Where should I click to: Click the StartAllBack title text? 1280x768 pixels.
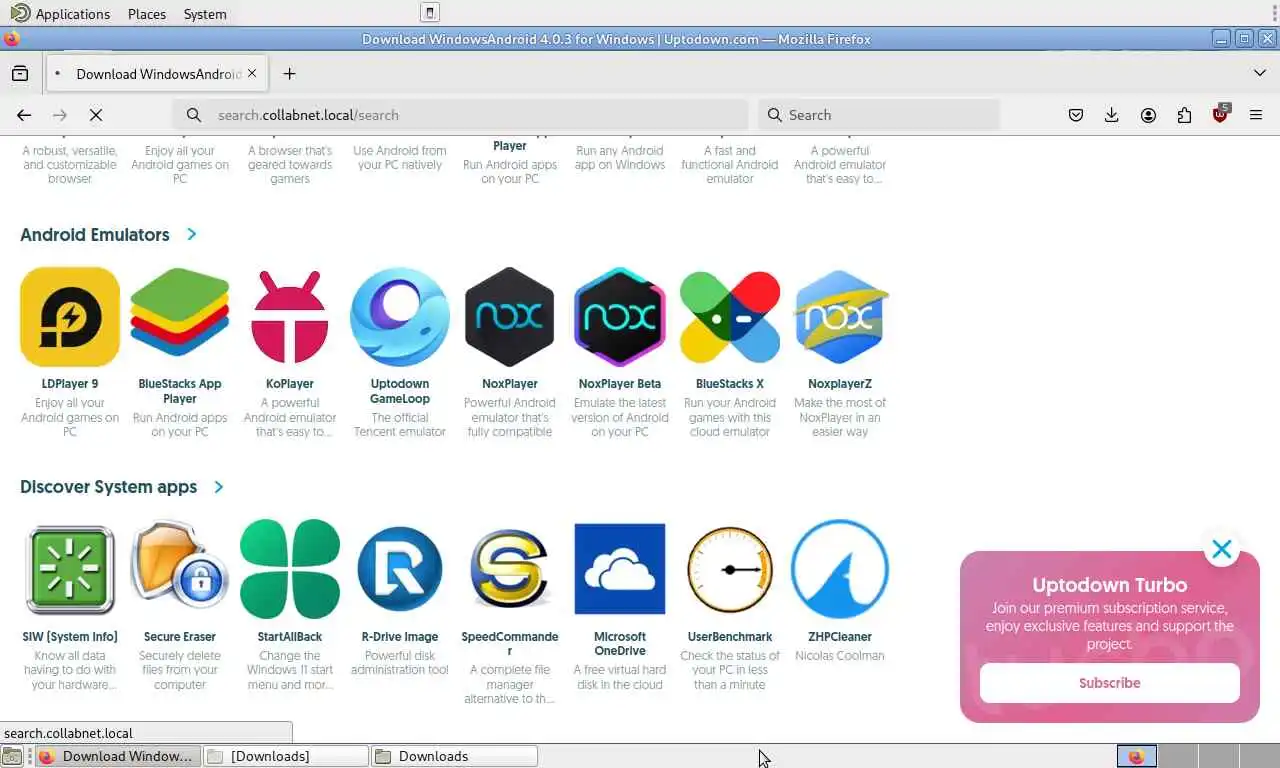click(290, 637)
